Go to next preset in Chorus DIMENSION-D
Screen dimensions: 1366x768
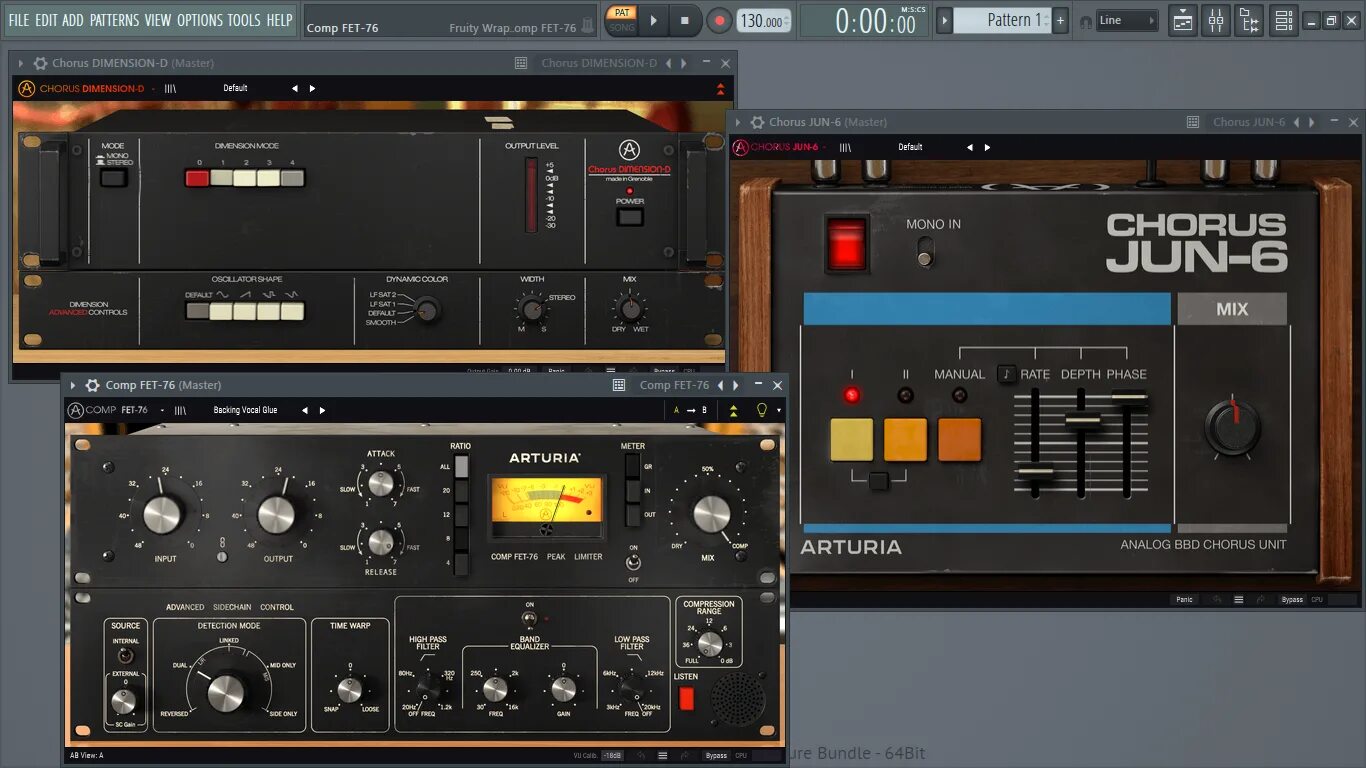click(312, 88)
